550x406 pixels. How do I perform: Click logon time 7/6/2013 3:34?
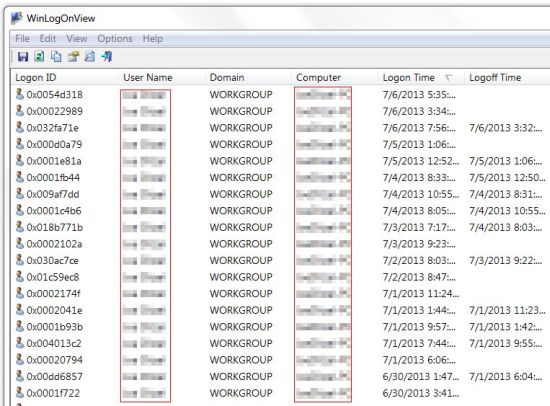pyautogui.click(x=419, y=111)
